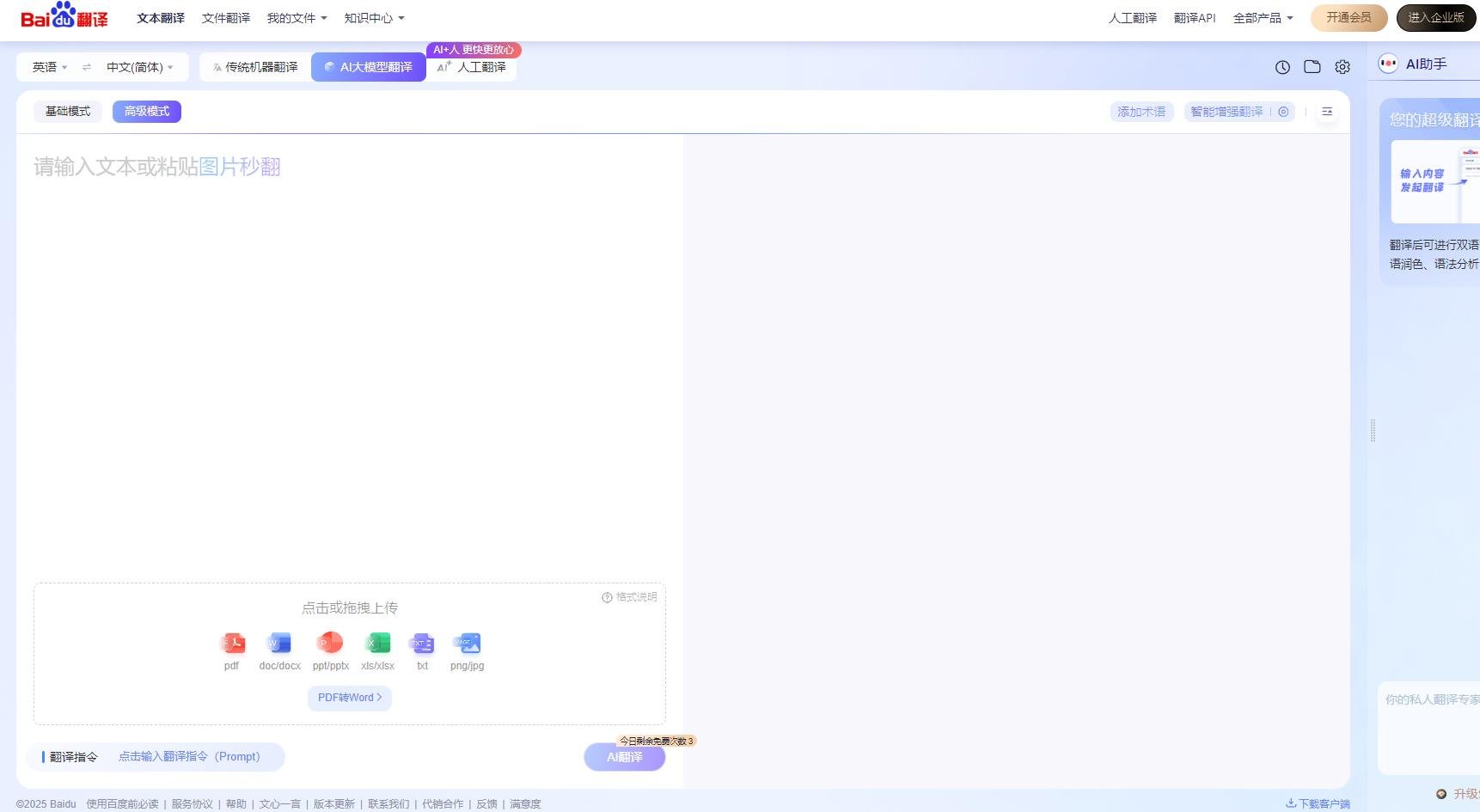1480x812 pixels.
Task: Open the settings gear icon
Action: point(1342,67)
